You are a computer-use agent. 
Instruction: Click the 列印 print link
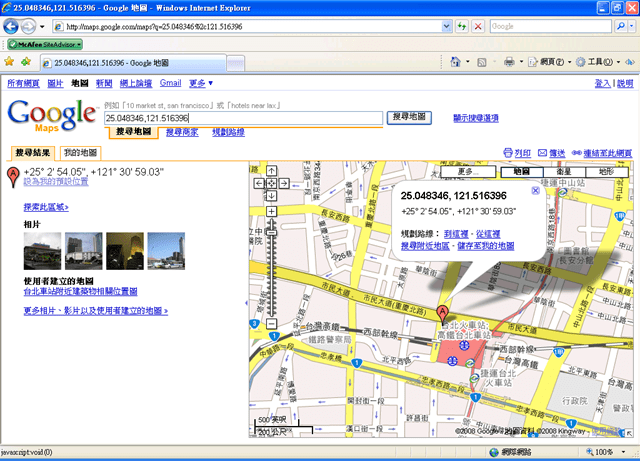(517, 153)
